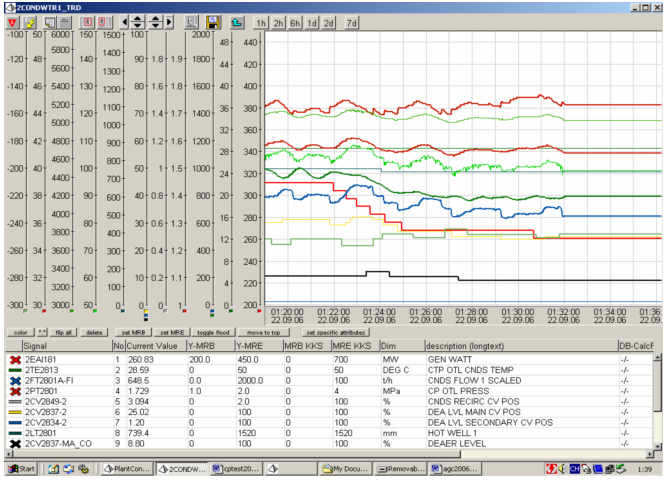
Task: Click the yellow pencil edit icon
Action: point(29,21)
